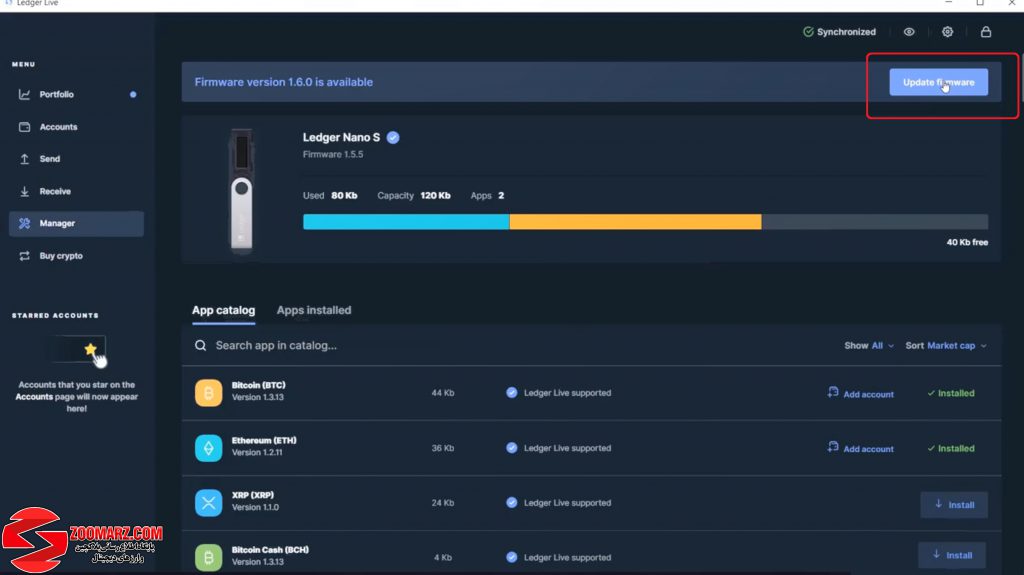Toggle the discreet mode eye icon
Screen dimensions: 1024x575
tap(909, 31)
